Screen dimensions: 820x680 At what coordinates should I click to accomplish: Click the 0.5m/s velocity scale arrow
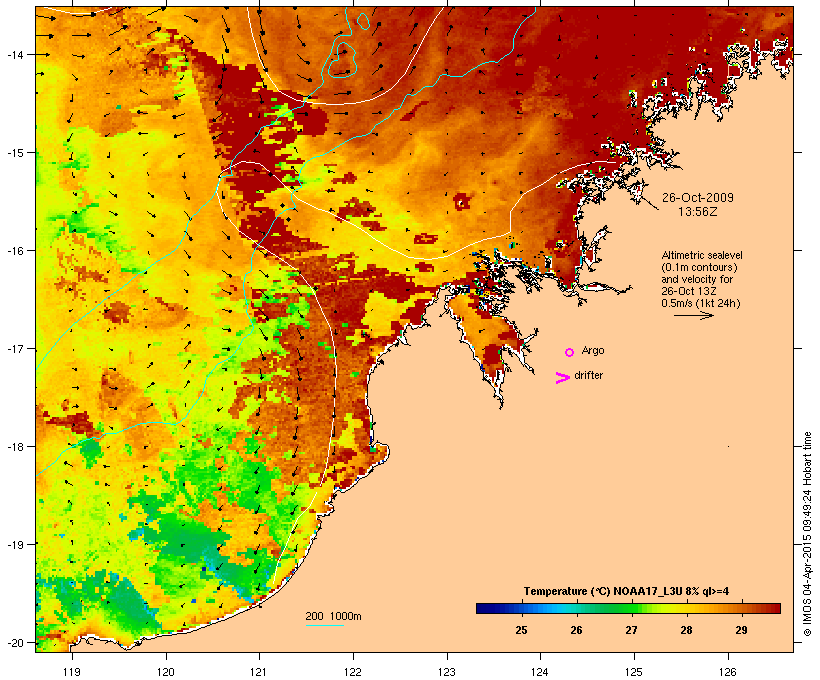pyautogui.click(x=693, y=315)
